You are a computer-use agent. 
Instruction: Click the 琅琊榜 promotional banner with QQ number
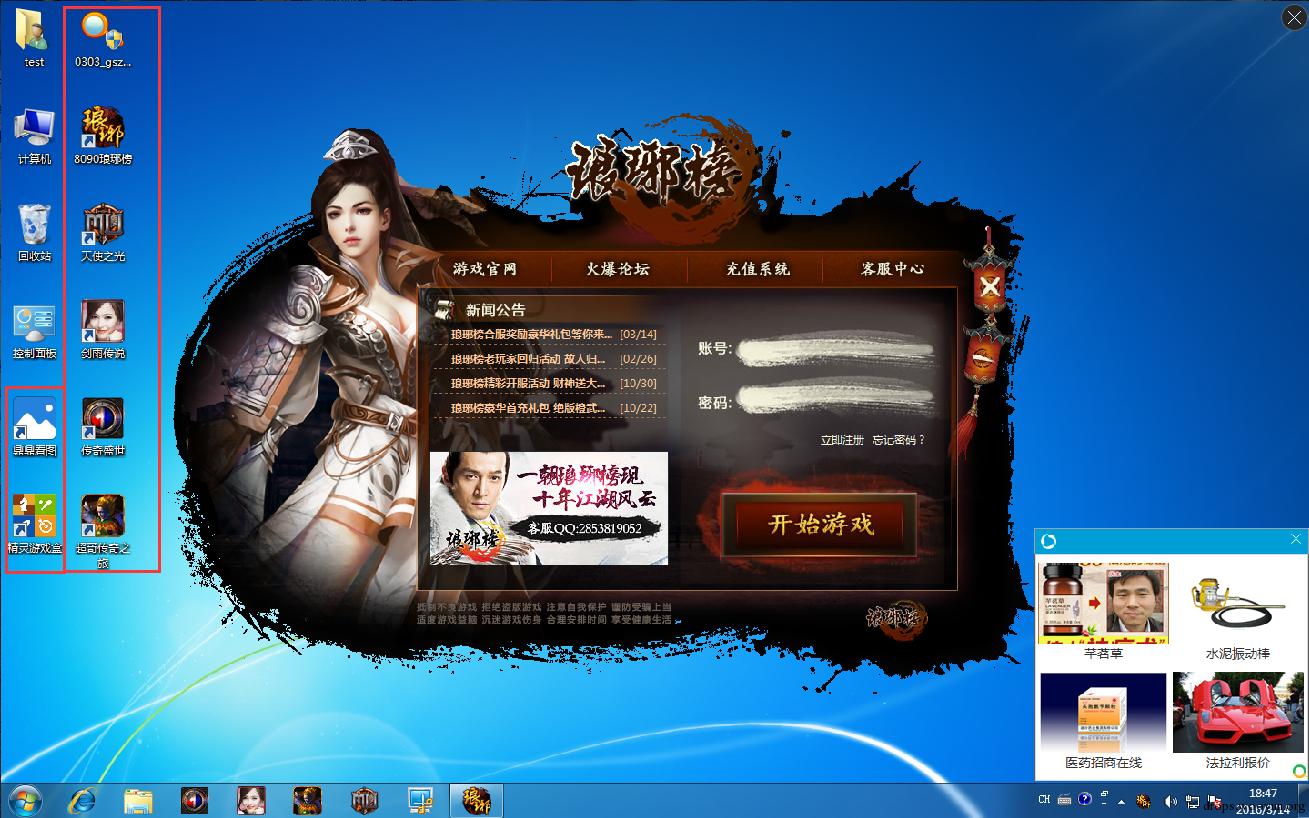tap(549, 508)
